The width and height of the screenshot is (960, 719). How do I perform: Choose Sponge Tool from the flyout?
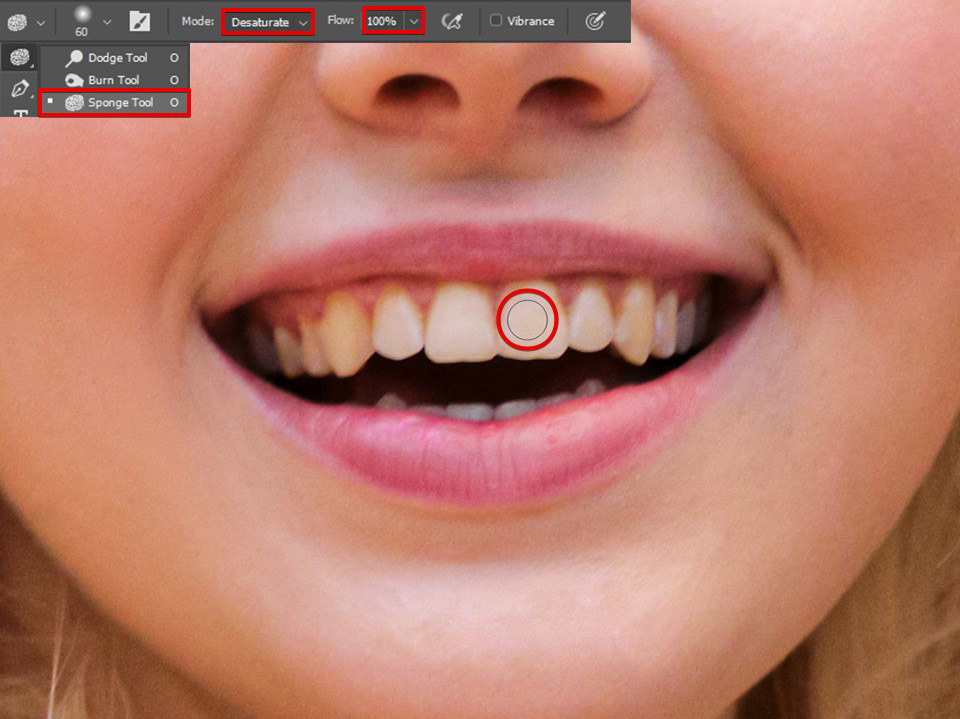click(120, 102)
